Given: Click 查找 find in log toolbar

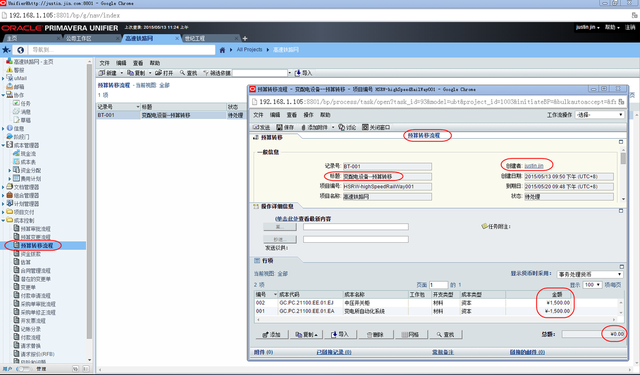Looking at the screenshot, I should (189, 73).
